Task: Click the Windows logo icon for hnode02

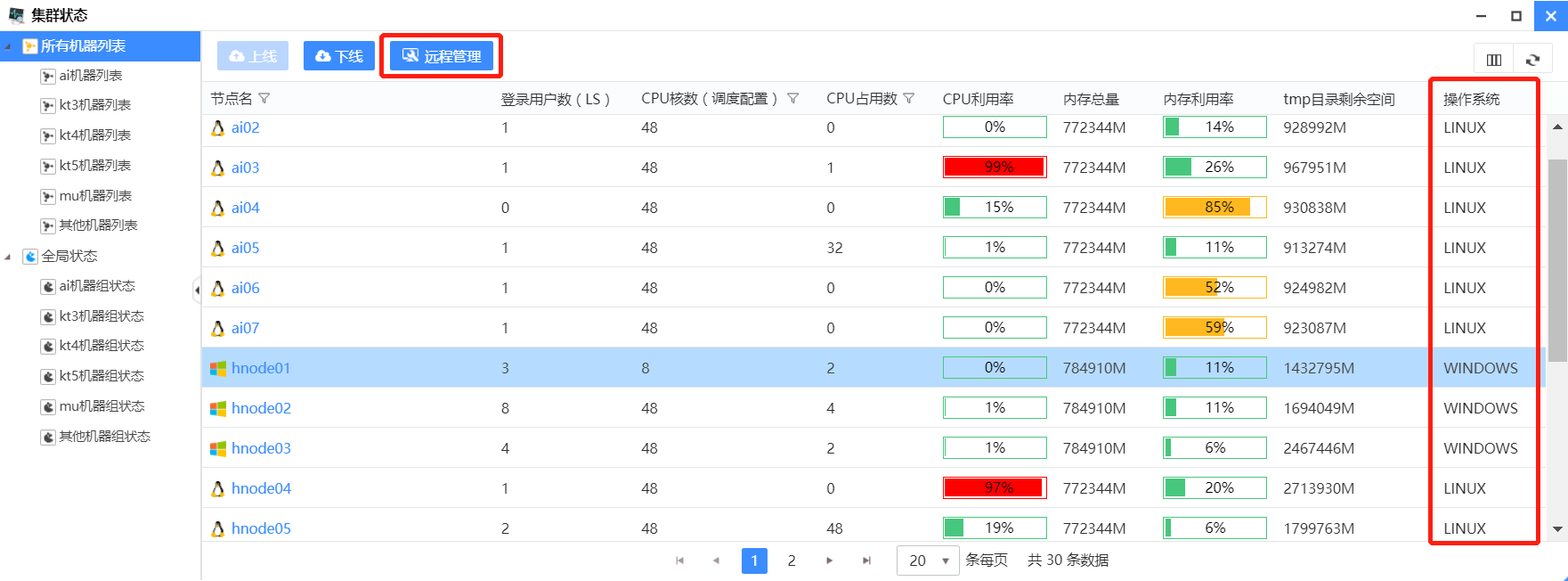Action: coord(217,408)
